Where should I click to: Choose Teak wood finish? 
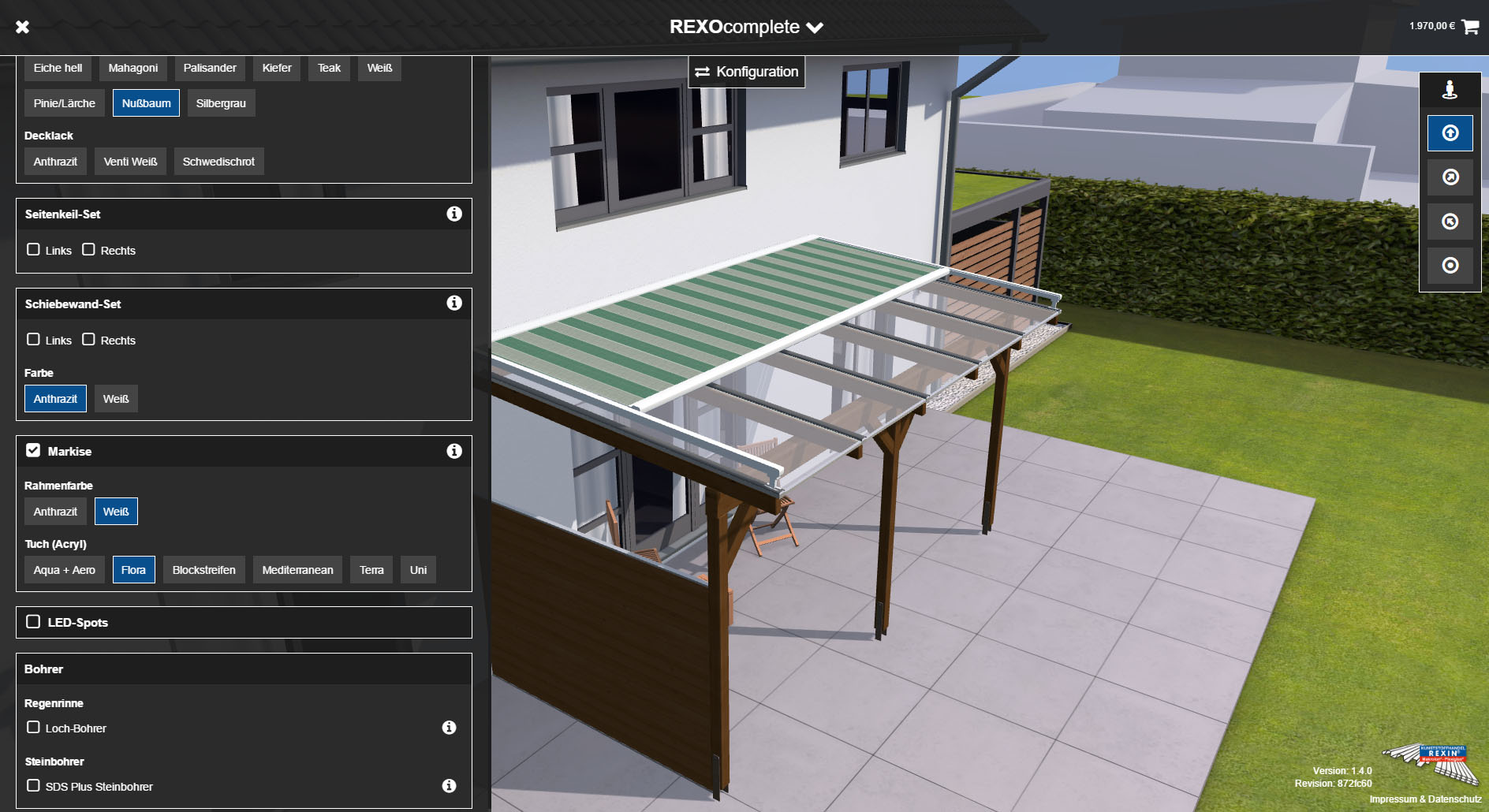[329, 68]
